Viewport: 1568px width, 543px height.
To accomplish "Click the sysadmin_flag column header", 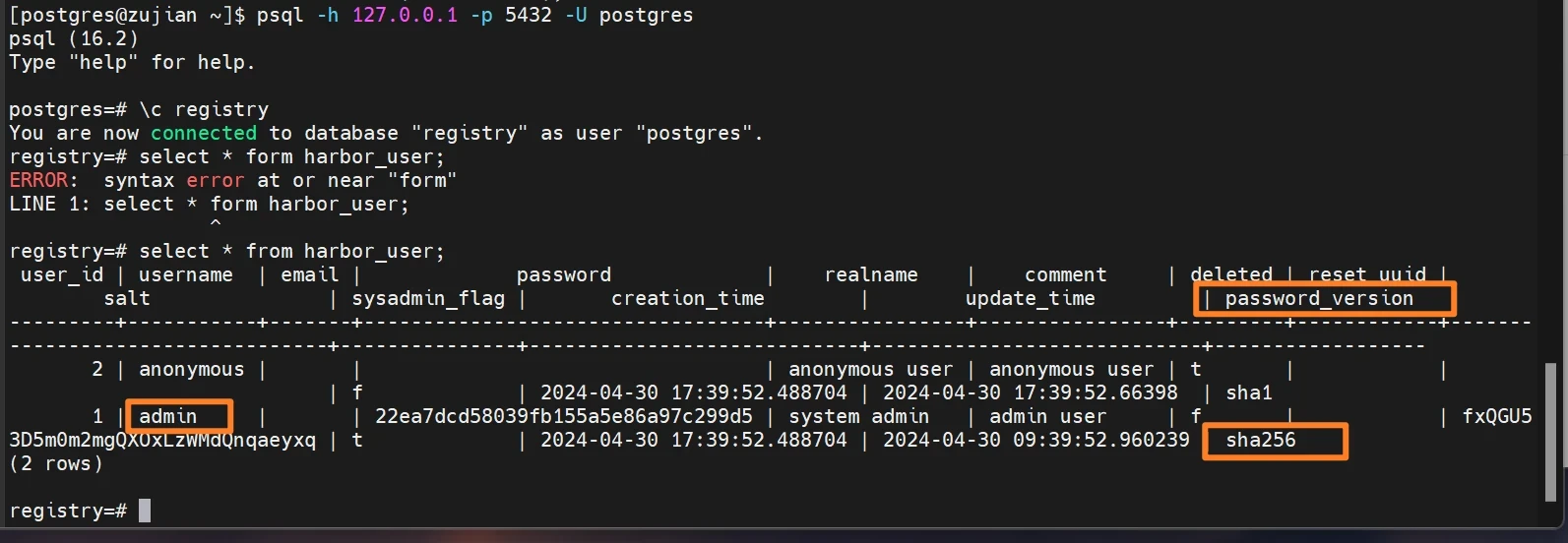I will (x=428, y=298).
